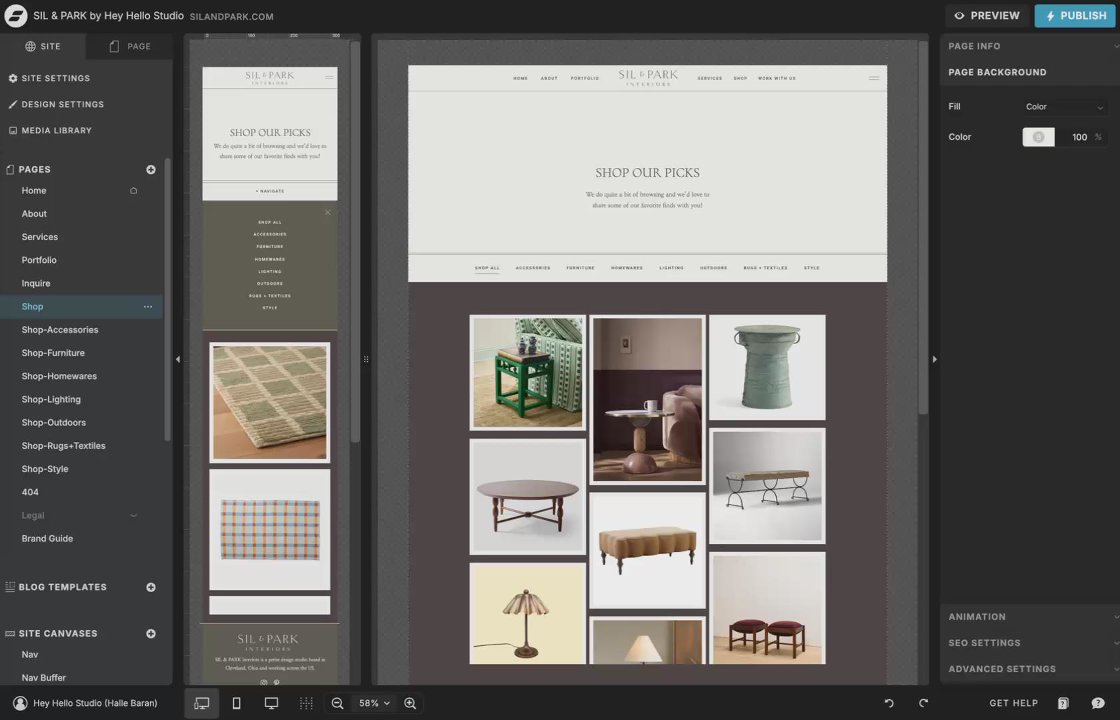This screenshot has width=1120, height=720.
Task: Open the help chat bubble icon
Action: tap(1098, 704)
